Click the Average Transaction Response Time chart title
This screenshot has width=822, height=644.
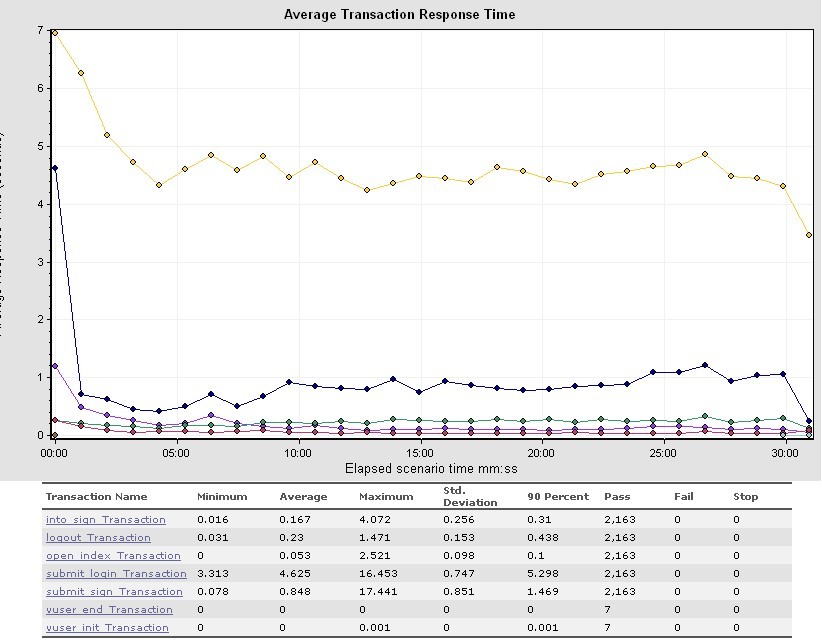click(400, 14)
